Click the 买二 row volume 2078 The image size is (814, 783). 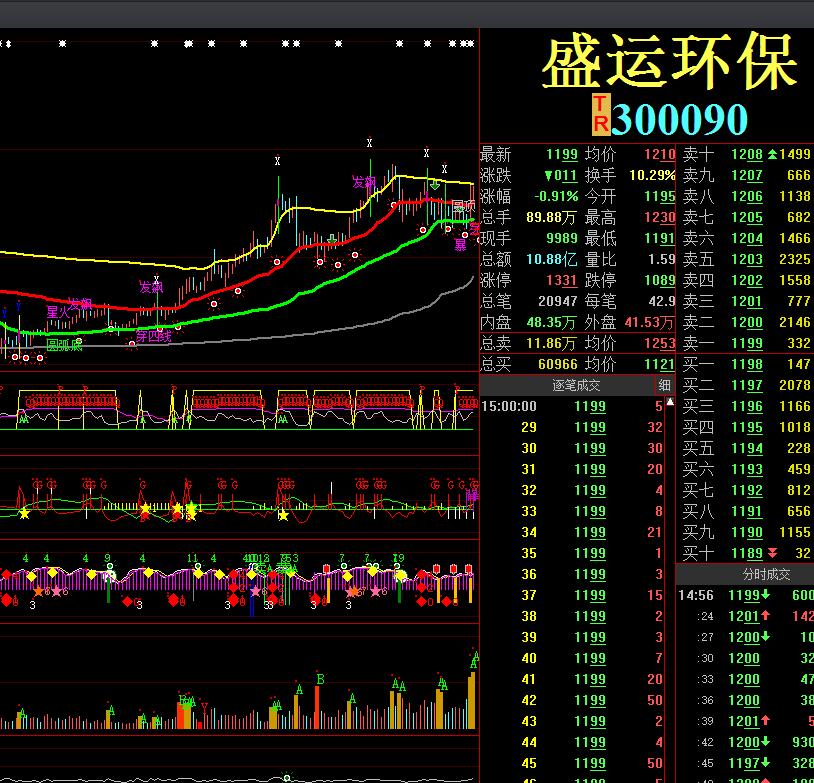(x=794, y=385)
